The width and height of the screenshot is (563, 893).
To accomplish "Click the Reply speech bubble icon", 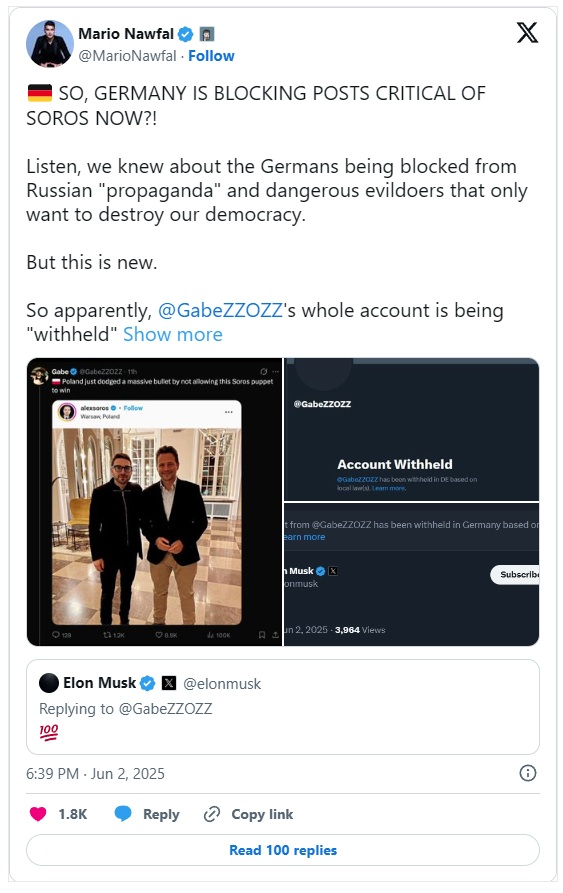I will pos(122,814).
